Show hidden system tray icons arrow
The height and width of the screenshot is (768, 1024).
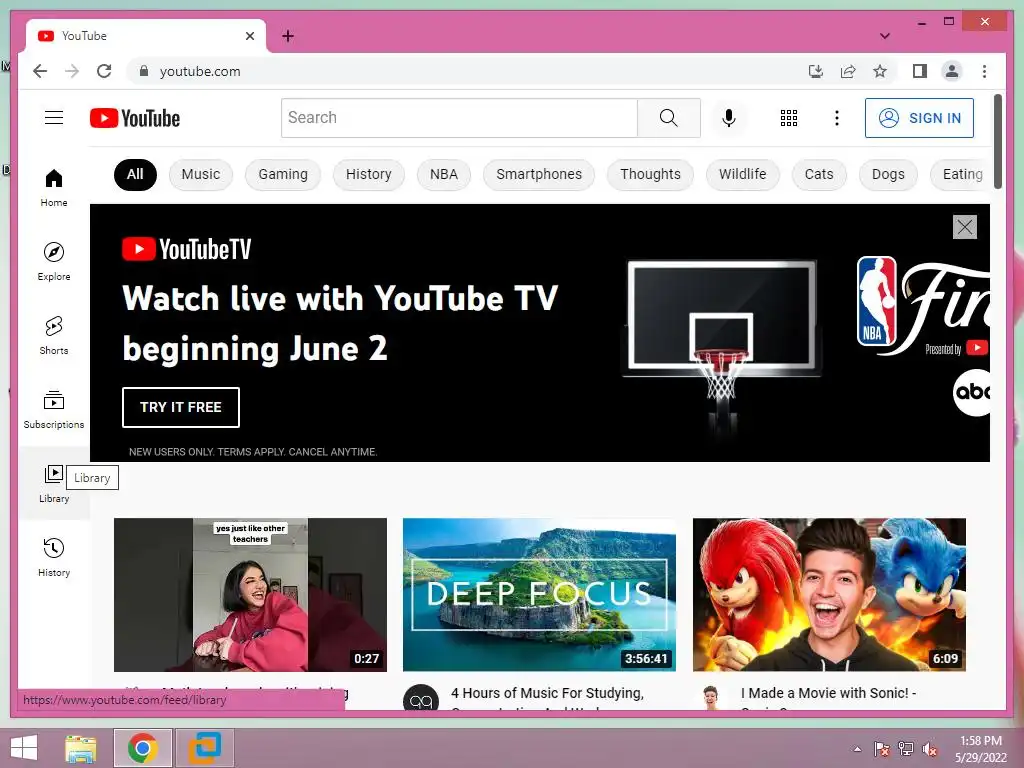coord(857,749)
